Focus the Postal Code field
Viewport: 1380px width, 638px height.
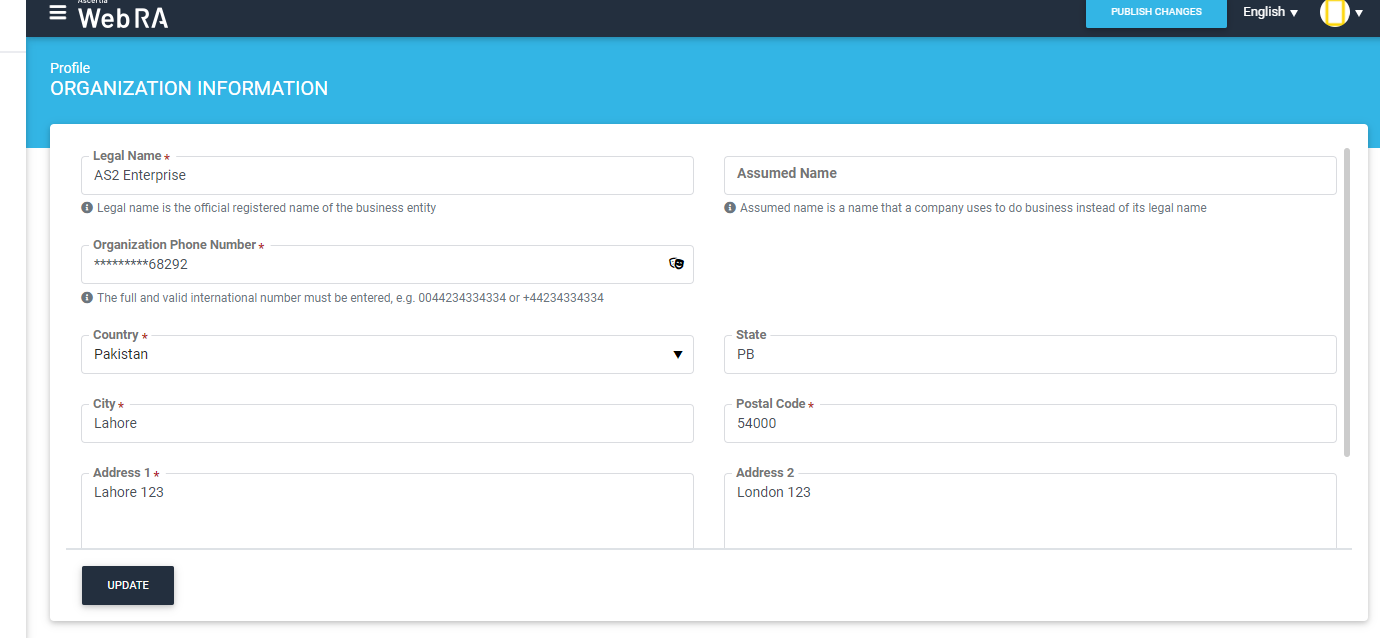1029,424
